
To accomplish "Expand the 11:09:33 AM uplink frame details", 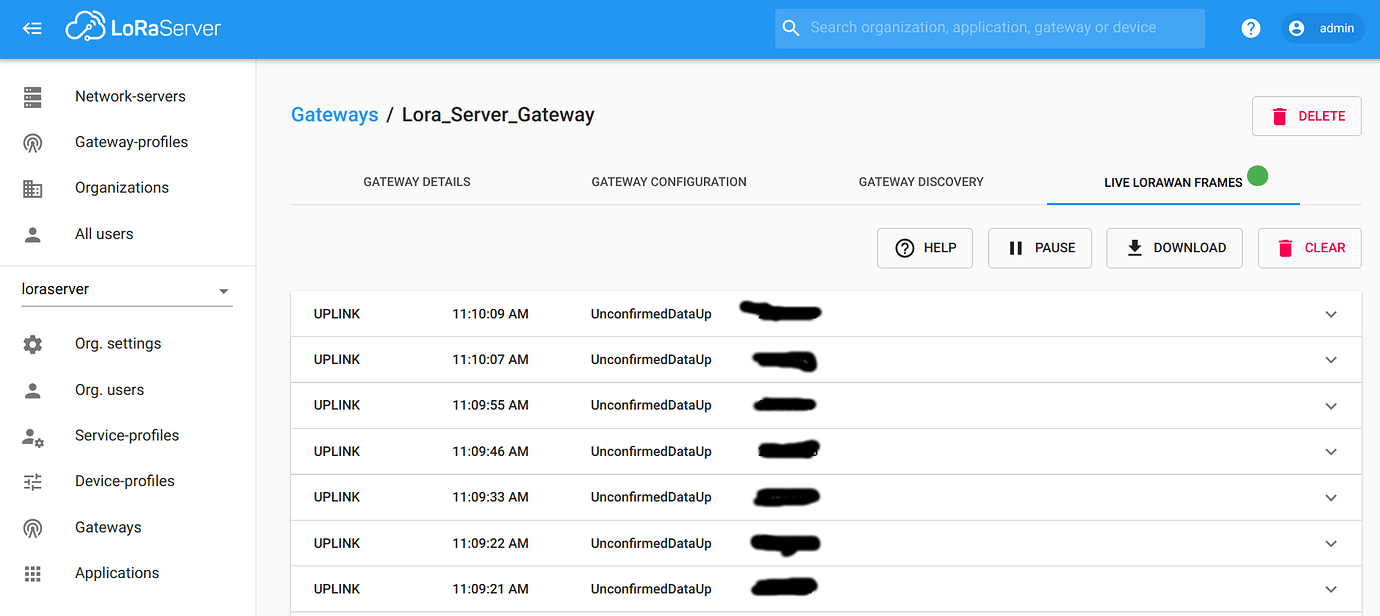I will click(1331, 497).
